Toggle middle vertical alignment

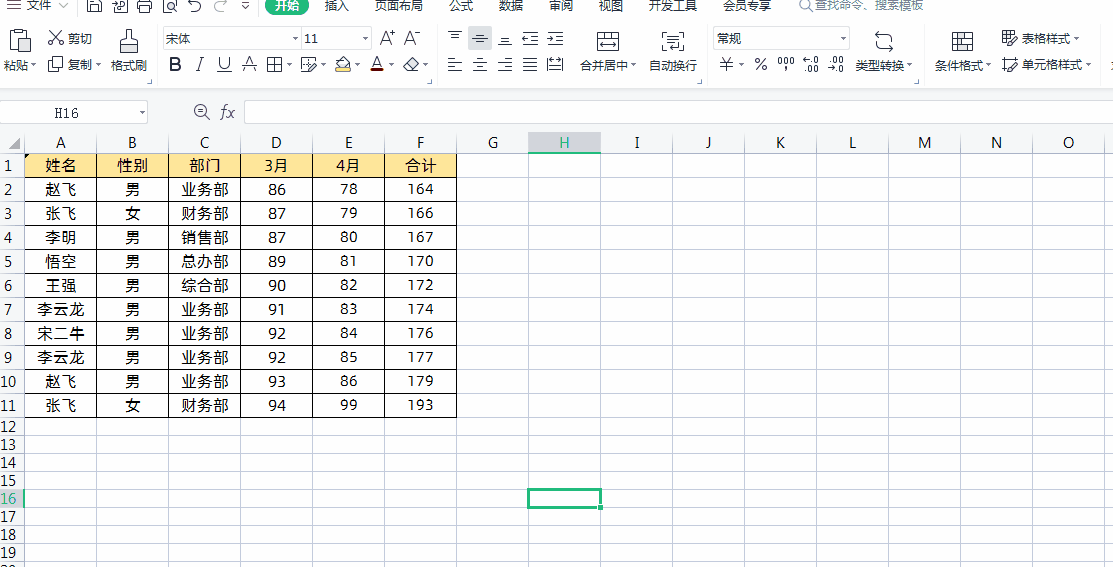(x=480, y=38)
